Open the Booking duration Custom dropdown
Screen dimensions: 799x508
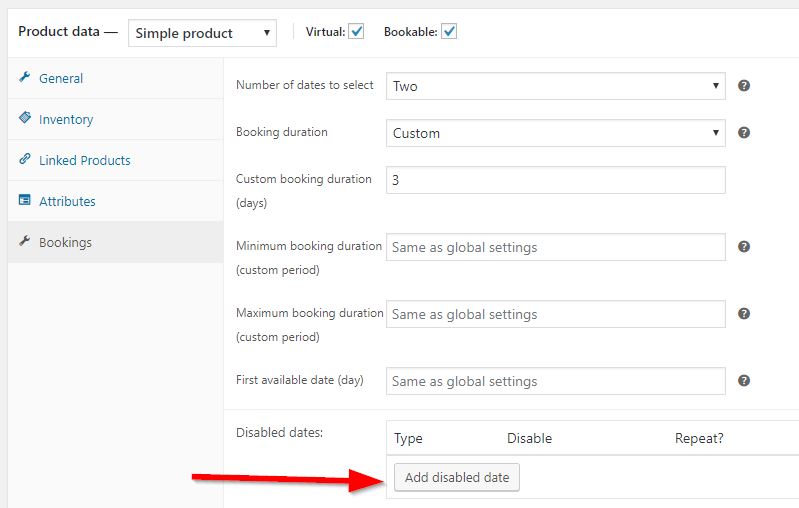(x=555, y=133)
